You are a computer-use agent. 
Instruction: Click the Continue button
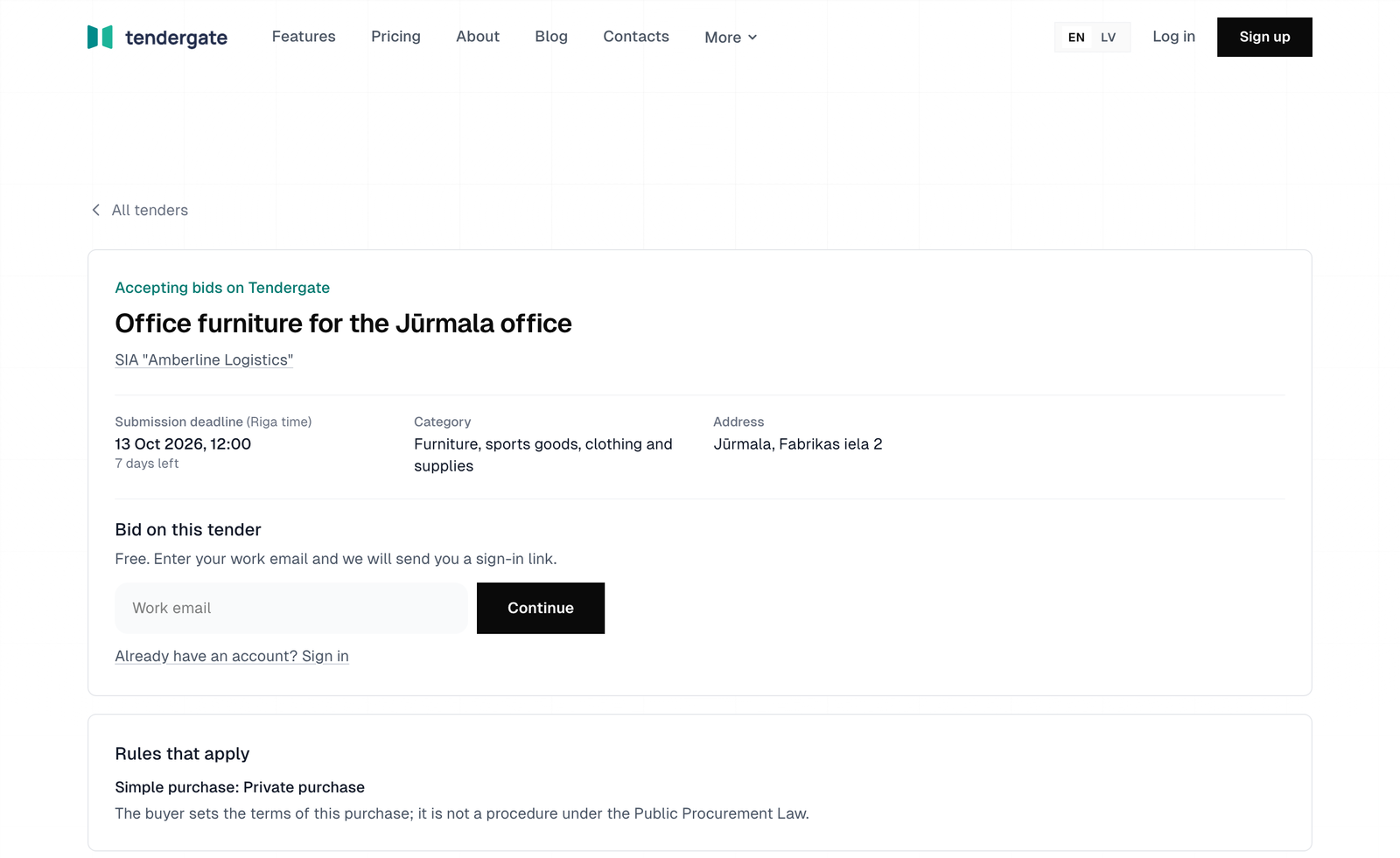pyautogui.click(x=541, y=608)
